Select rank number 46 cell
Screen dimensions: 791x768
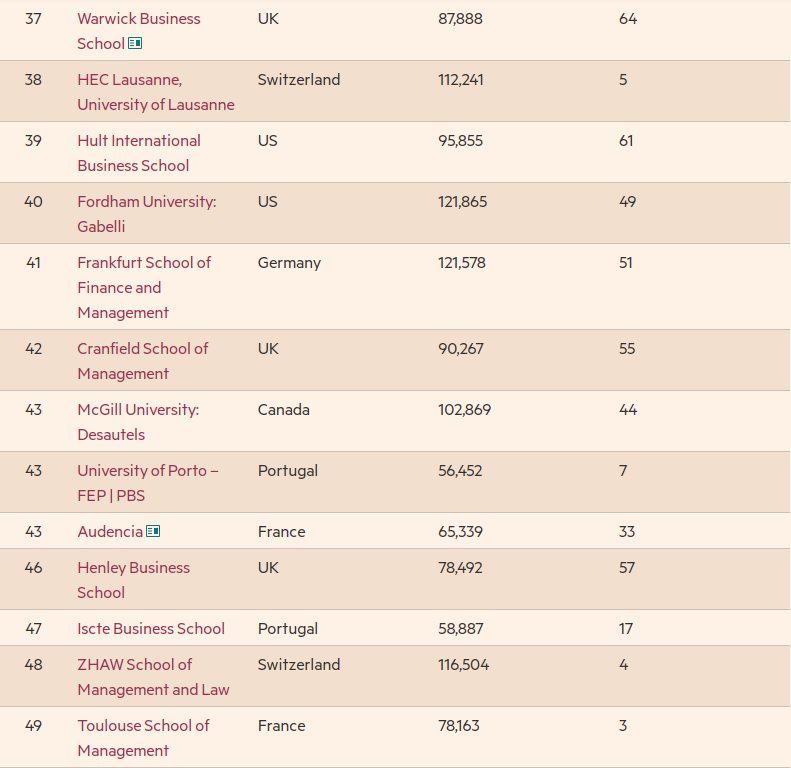point(33,568)
